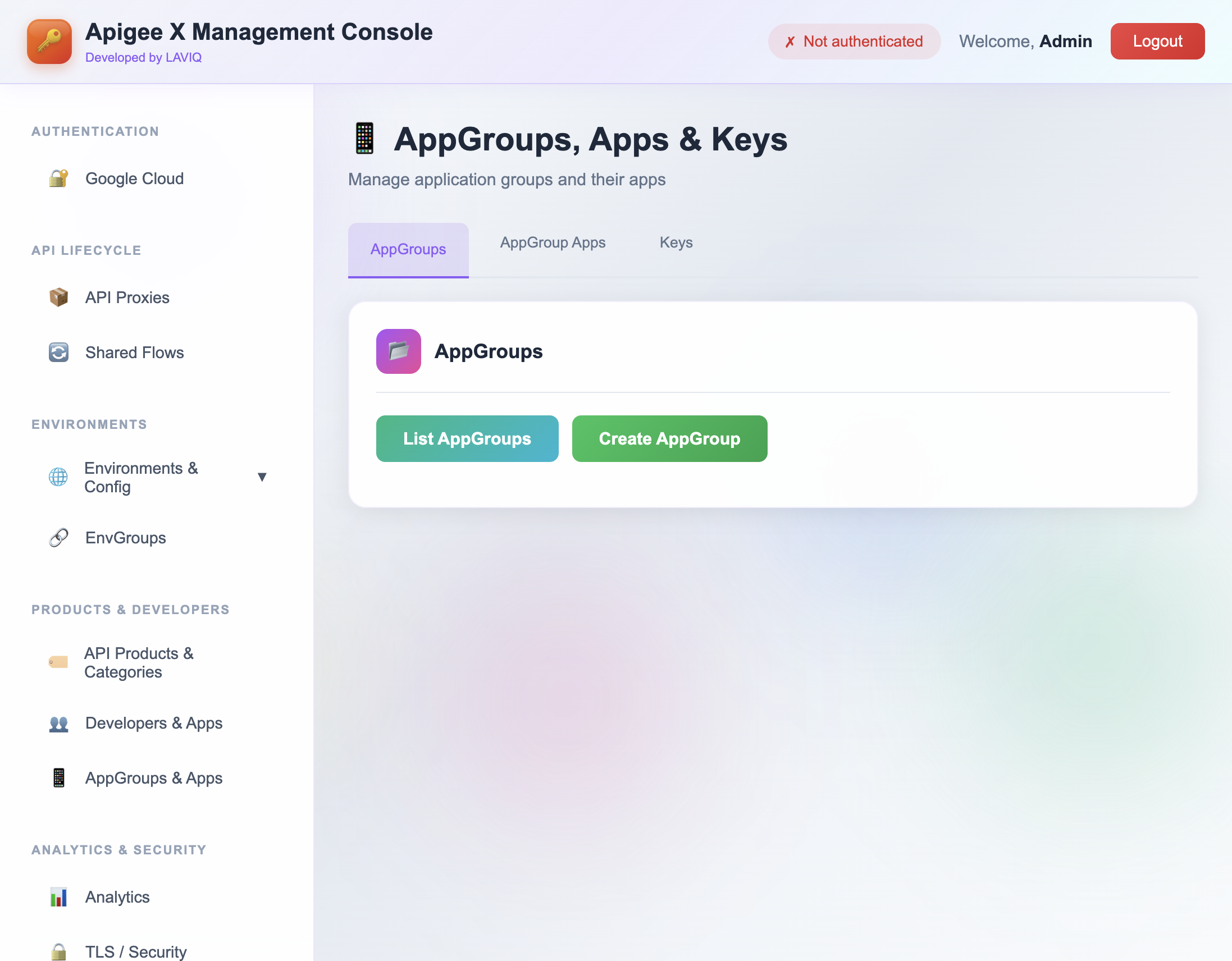The image size is (1232, 961).
Task: Switch to the AppGroup Apps tab
Action: pyautogui.click(x=552, y=242)
